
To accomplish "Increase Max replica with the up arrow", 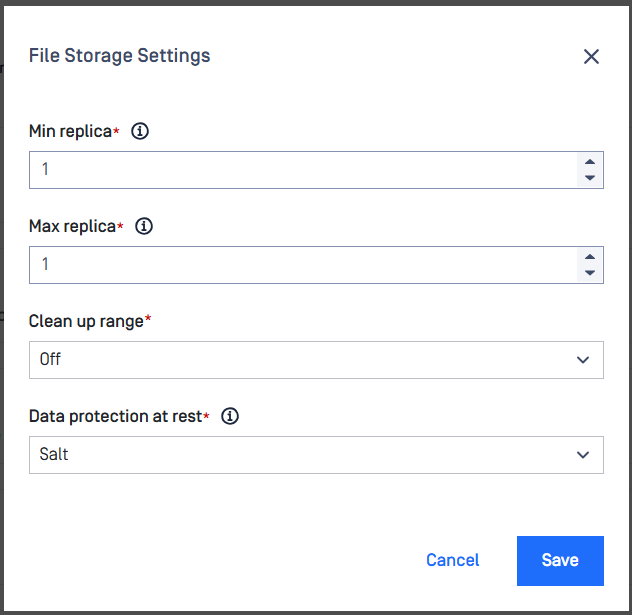I will 590,257.
